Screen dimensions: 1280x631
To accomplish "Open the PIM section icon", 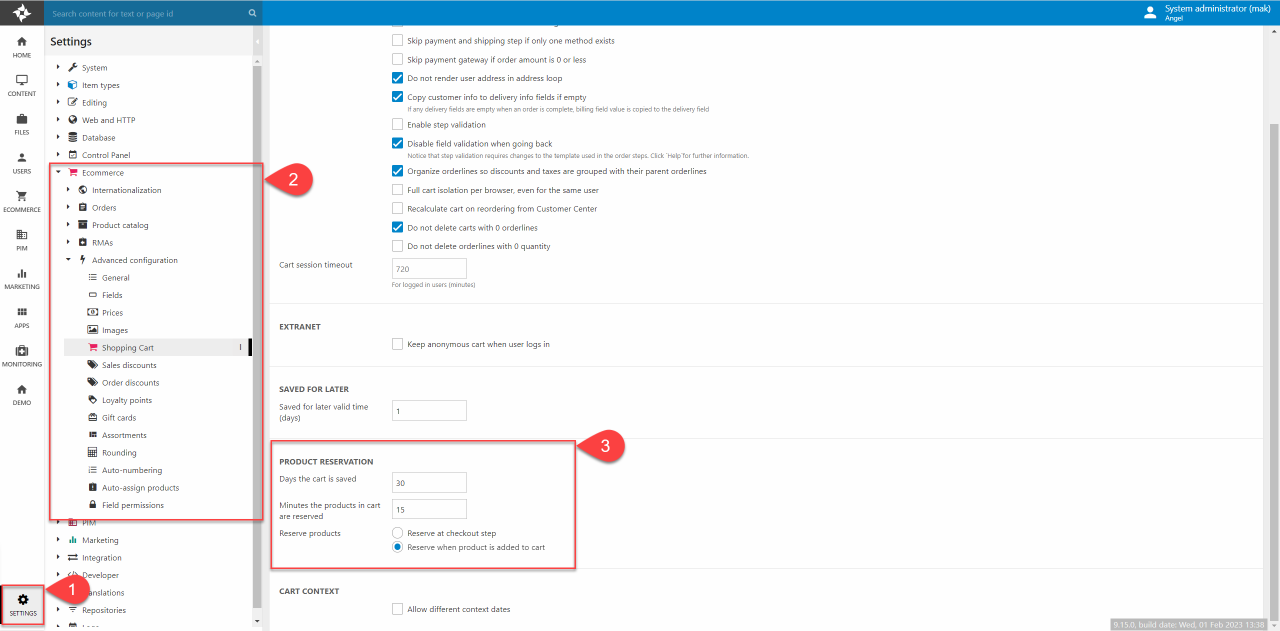I will click(21, 240).
